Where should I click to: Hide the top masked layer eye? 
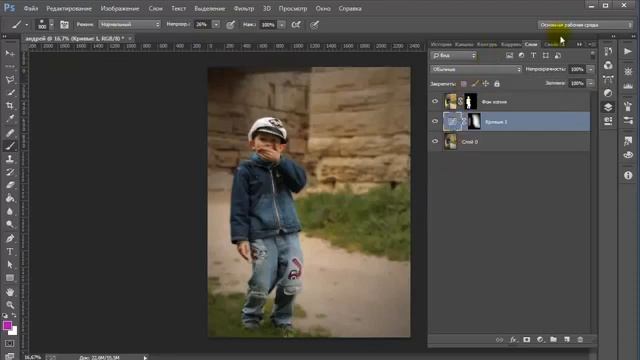point(435,101)
